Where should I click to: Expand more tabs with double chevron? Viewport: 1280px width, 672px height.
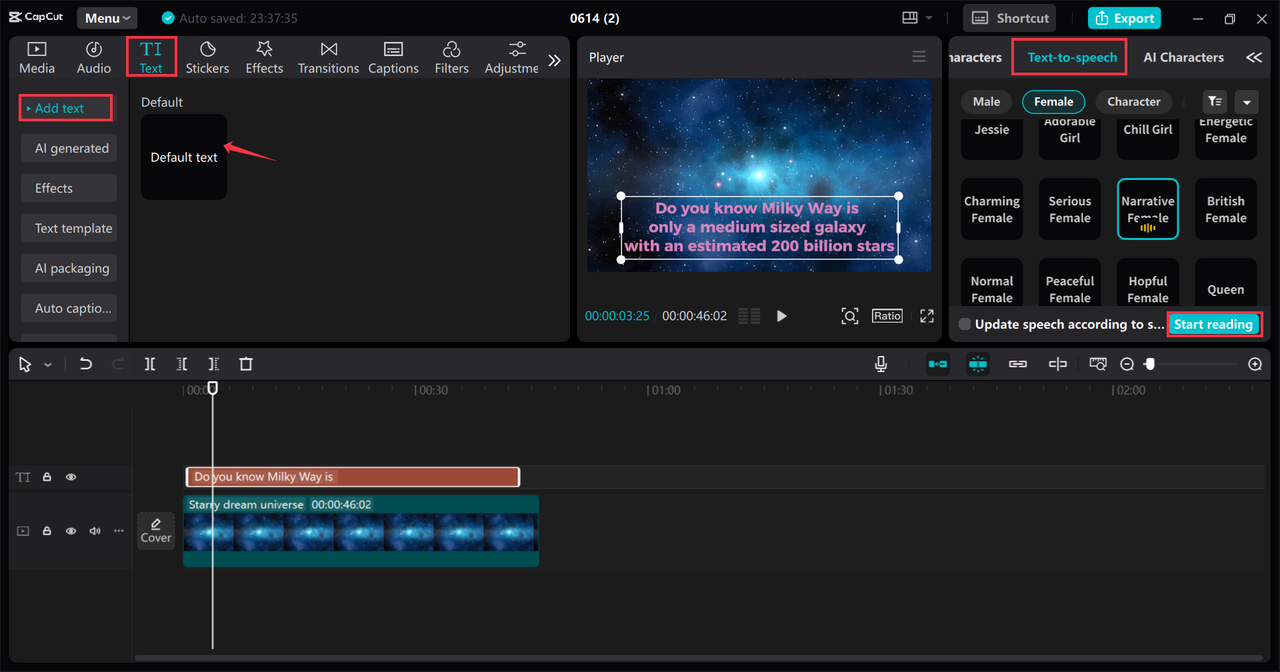(555, 60)
